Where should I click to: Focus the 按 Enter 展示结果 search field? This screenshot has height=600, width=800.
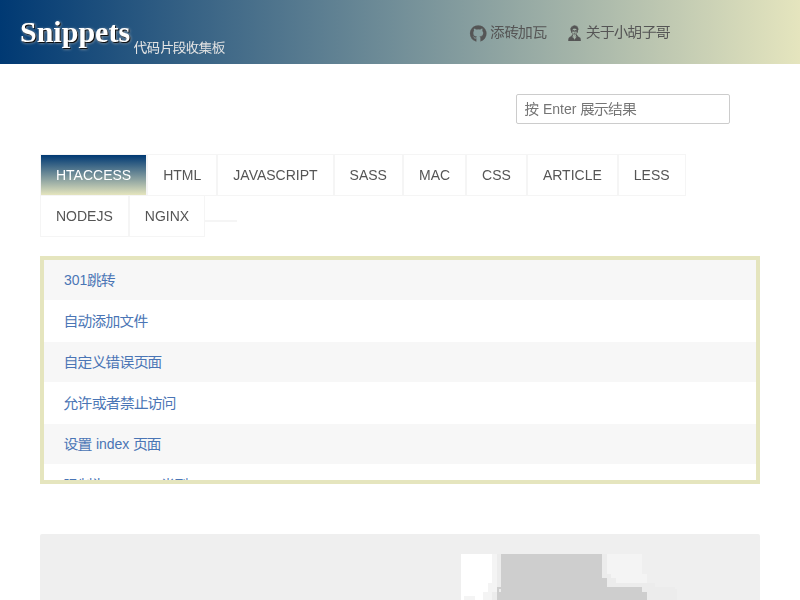coord(622,109)
